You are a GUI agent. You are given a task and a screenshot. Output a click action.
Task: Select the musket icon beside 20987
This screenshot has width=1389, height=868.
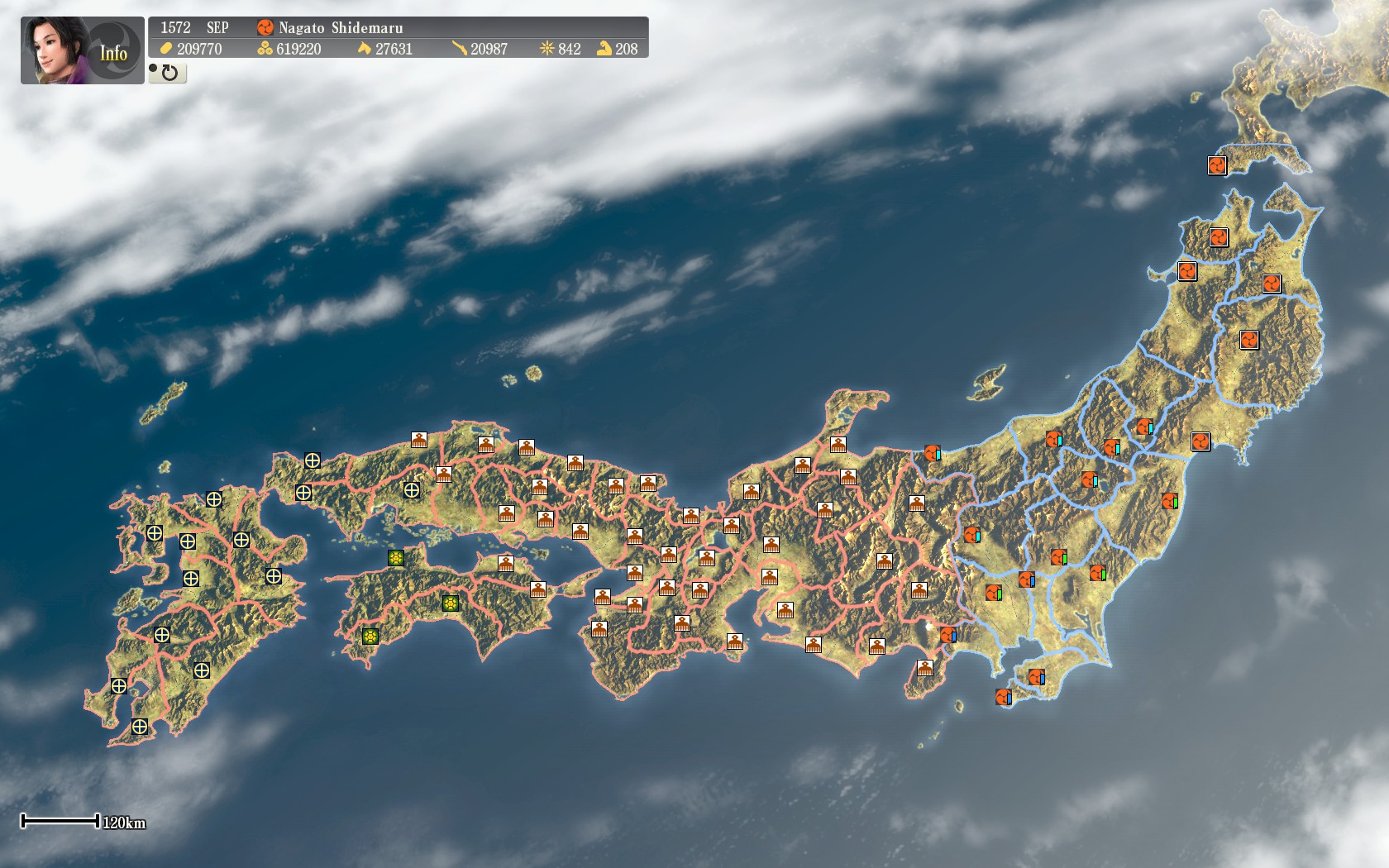pos(460,49)
